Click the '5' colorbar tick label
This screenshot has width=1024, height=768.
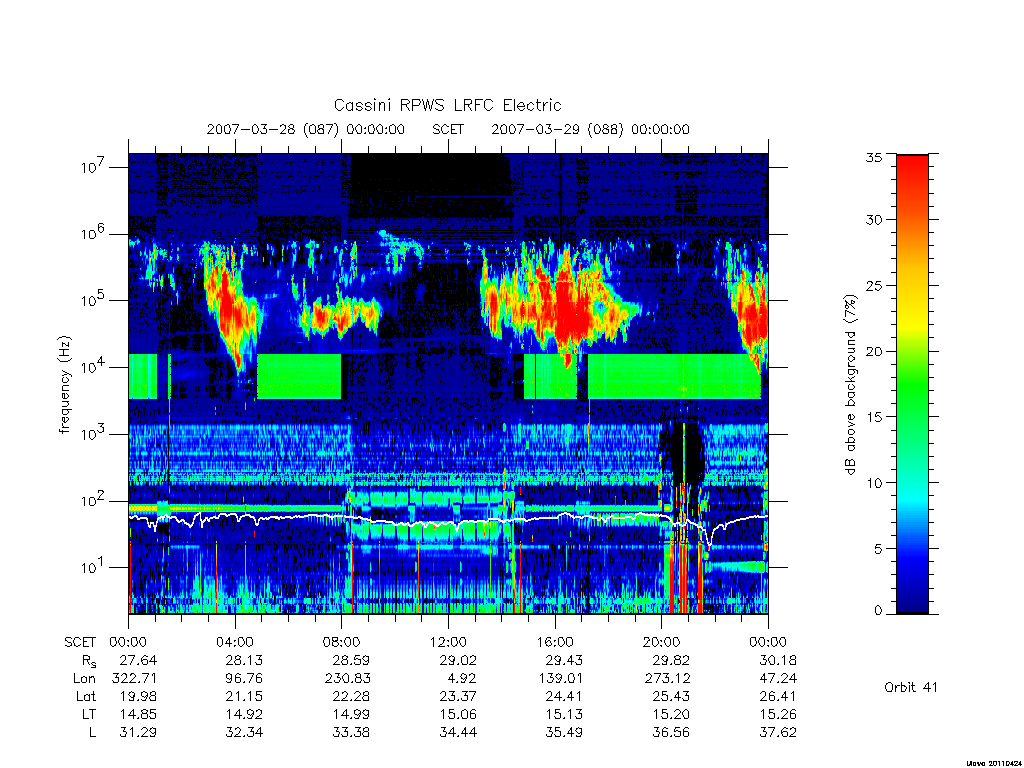[x=878, y=549]
